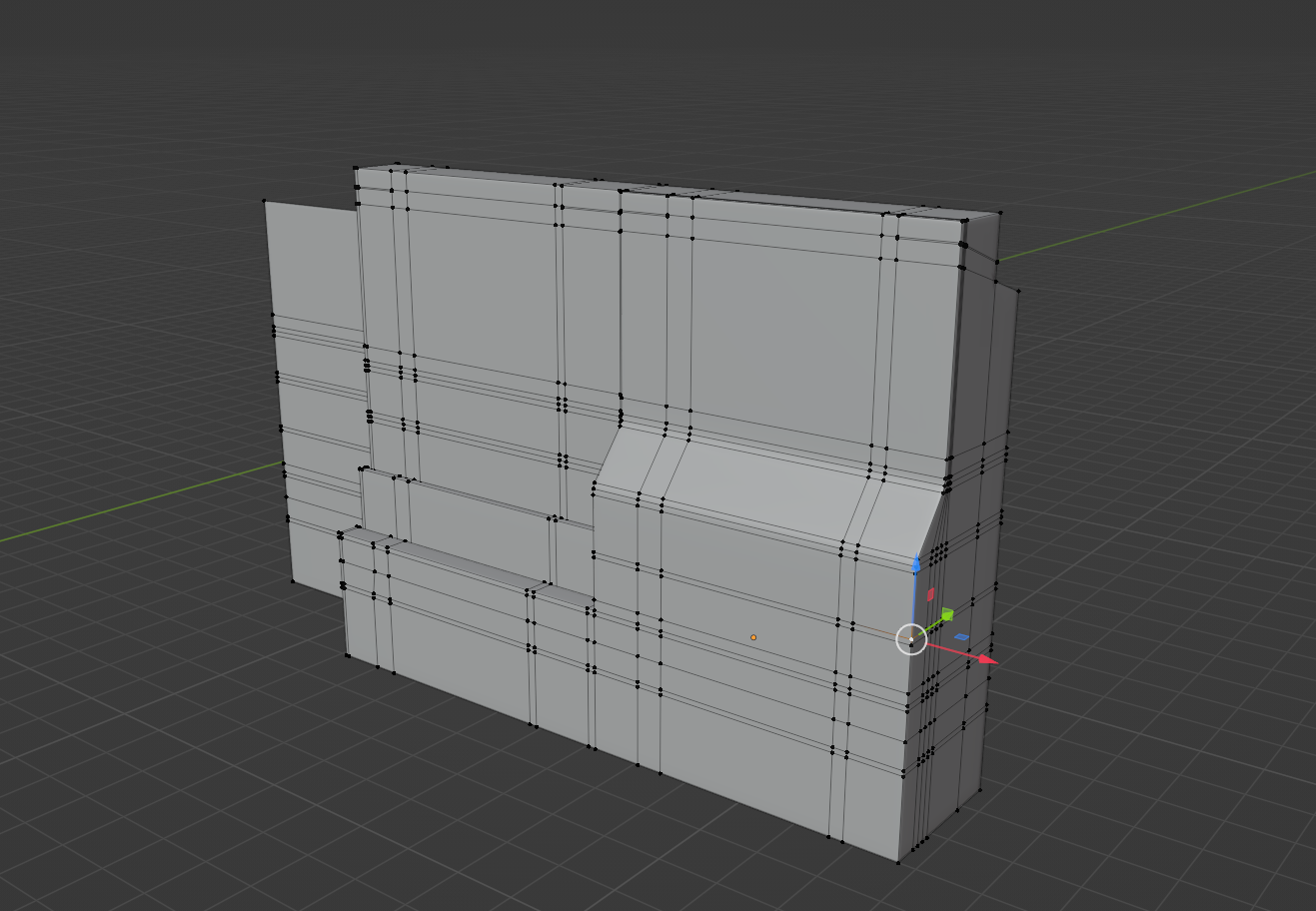This screenshot has width=1316, height=911.
Task: Click the red X-axis move gizmo arrow
Action: pos(986,658)
